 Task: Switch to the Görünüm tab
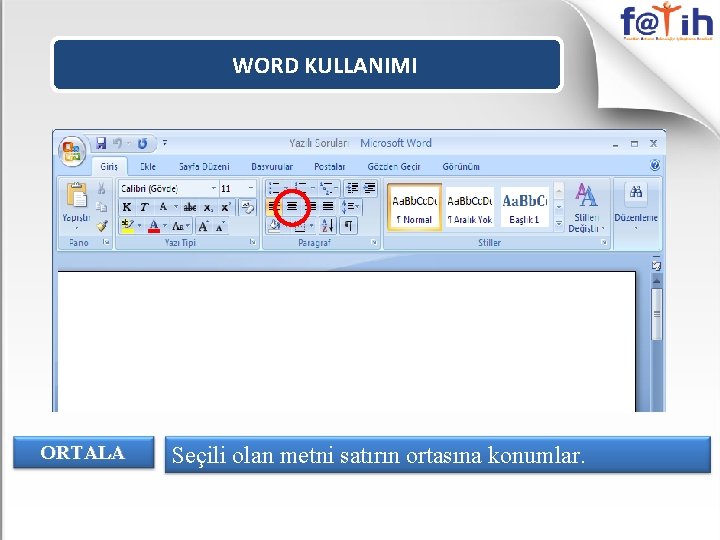pos(461,167)
